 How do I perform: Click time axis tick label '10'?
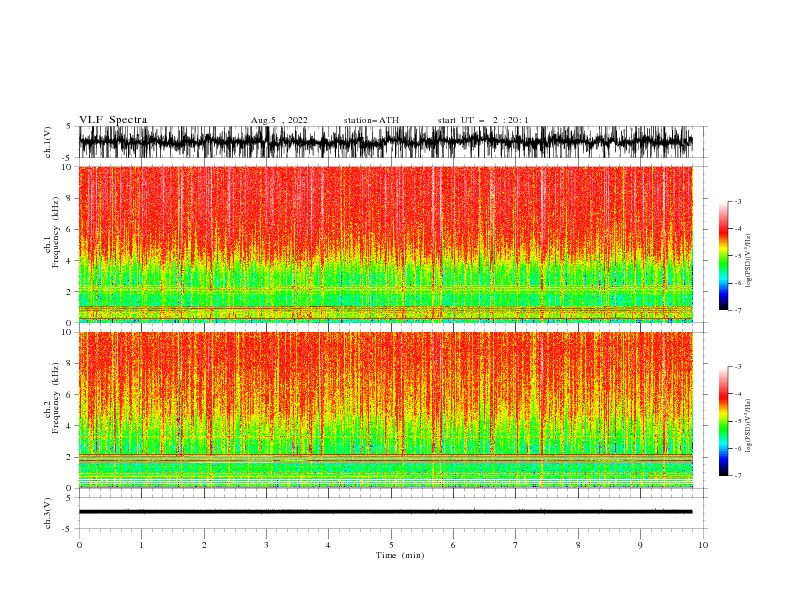[x=703, y=545]
